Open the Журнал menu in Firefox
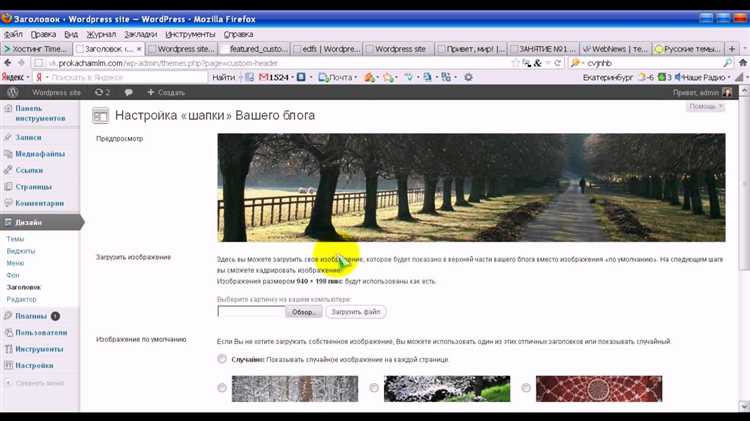Image resolution: width=750 pixels, height=421 pixels. coord(101,33)
